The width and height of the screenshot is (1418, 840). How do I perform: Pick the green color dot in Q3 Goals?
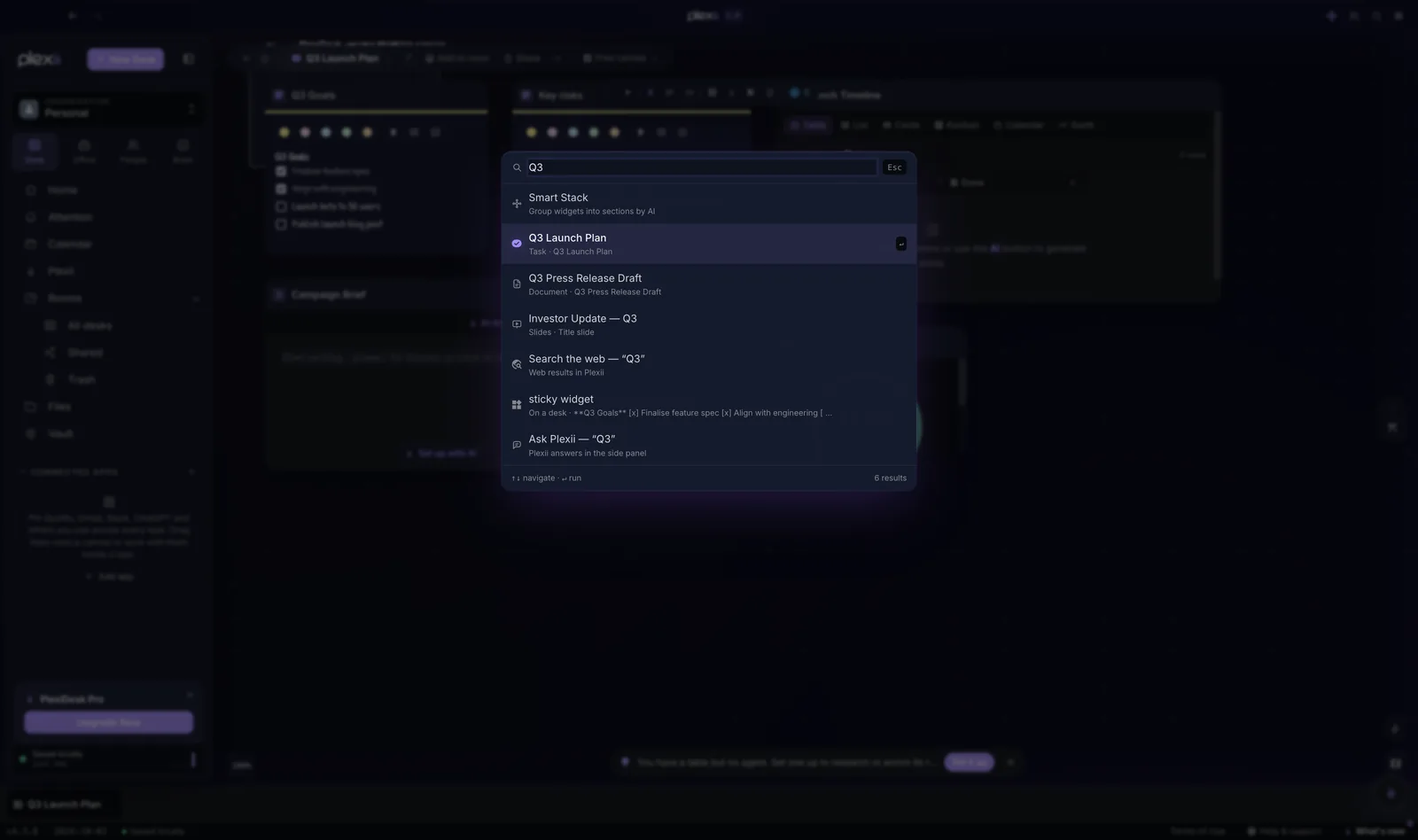[x=347, y=132]
